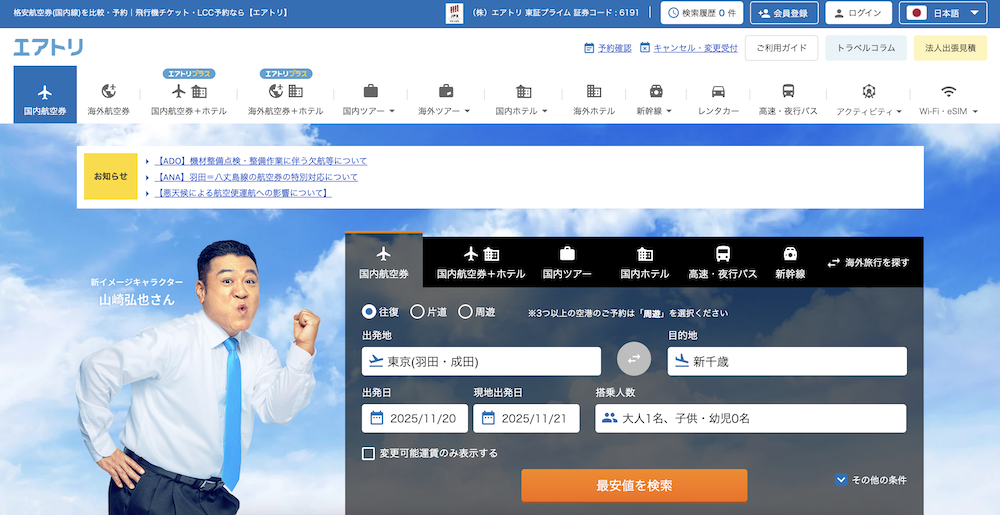Open the 国内ツアー dropdown menu
Screen dimensions: 1000x515
(x=369, y=110)
